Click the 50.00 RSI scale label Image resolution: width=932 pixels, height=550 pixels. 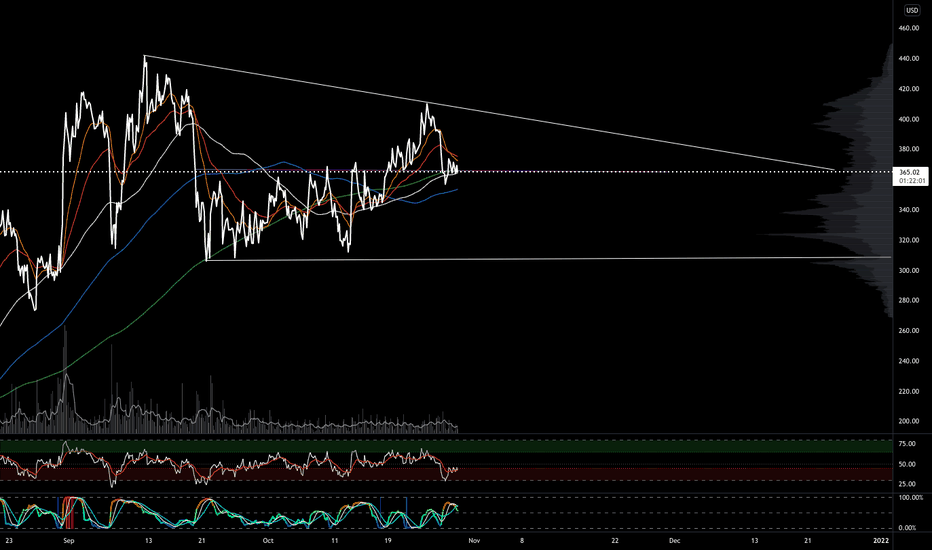point(907,464)
